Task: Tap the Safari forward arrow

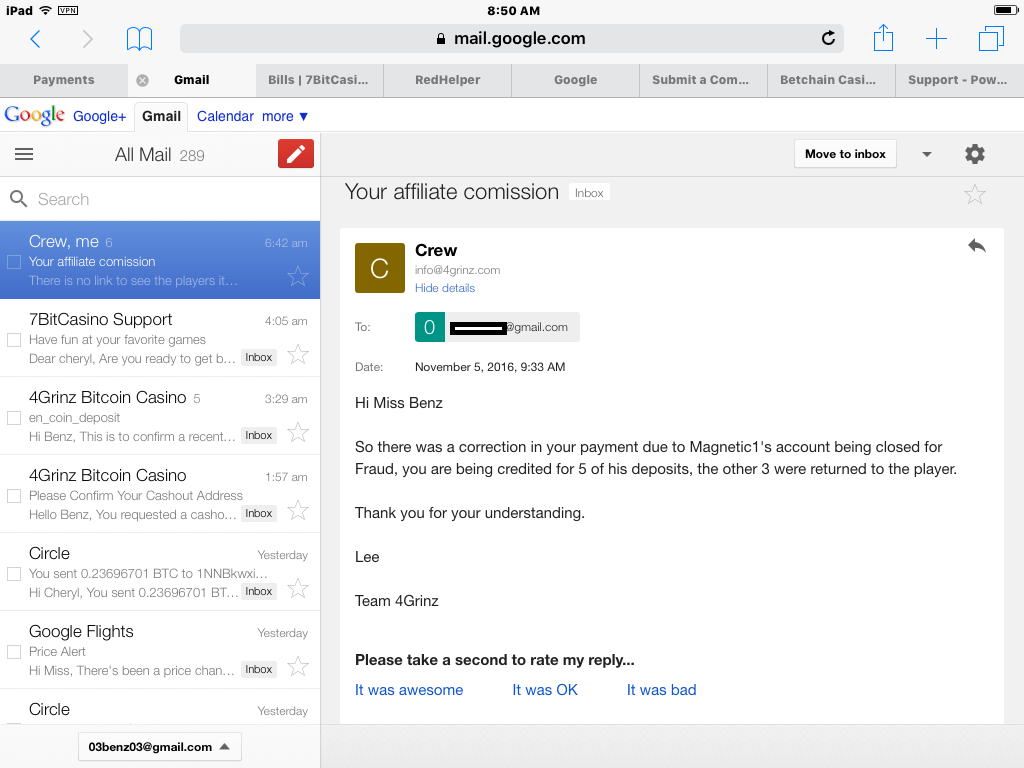Action: coord(87,39)
